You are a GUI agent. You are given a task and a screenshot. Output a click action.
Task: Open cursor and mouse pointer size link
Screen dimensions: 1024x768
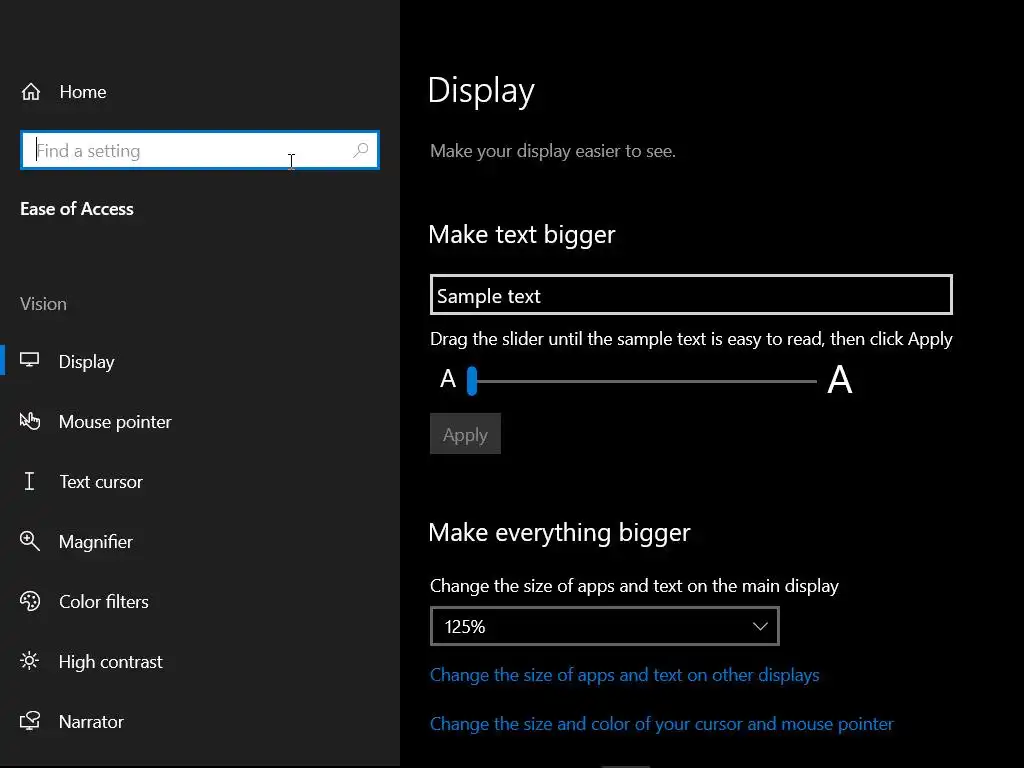click(661, 724)
